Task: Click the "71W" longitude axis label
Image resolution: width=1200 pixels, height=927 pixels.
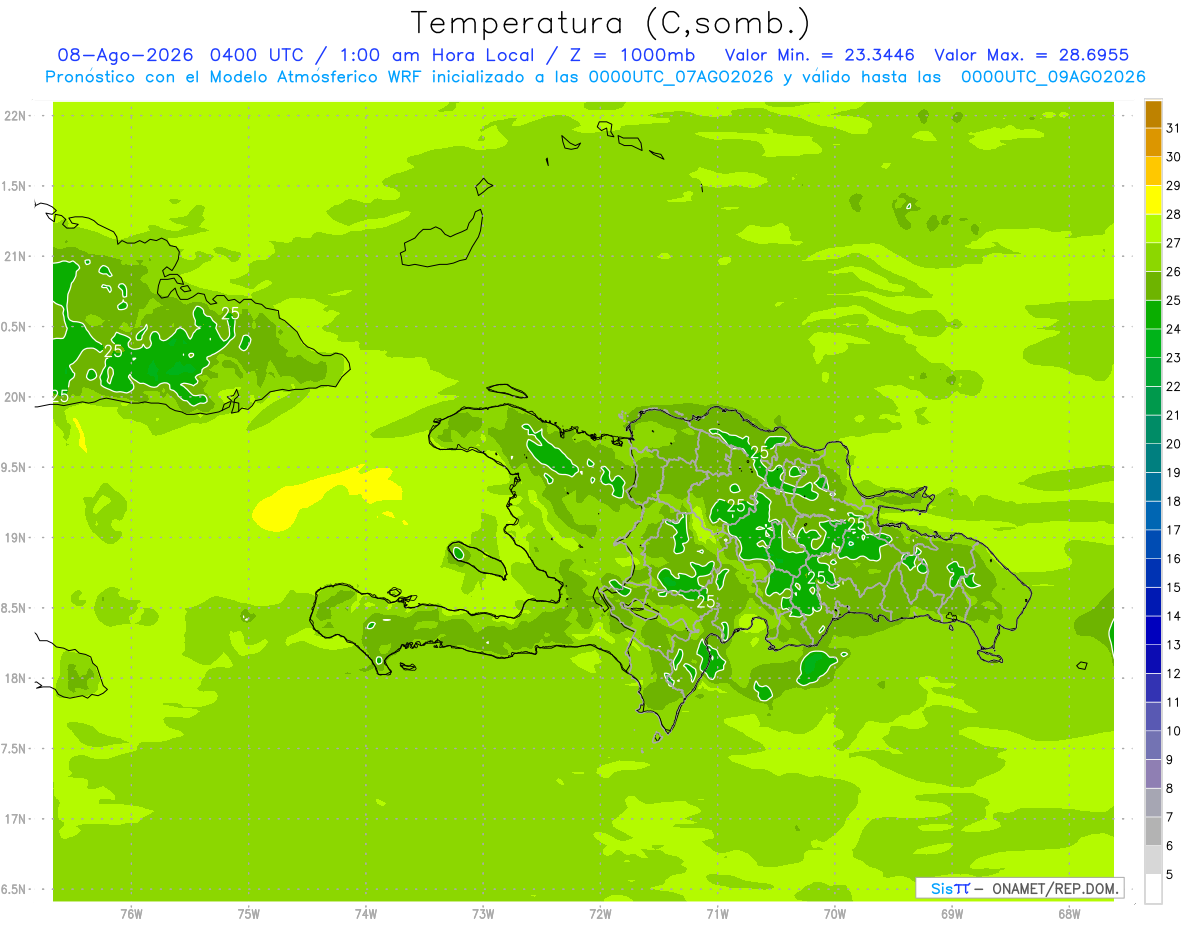Action: 717,913
